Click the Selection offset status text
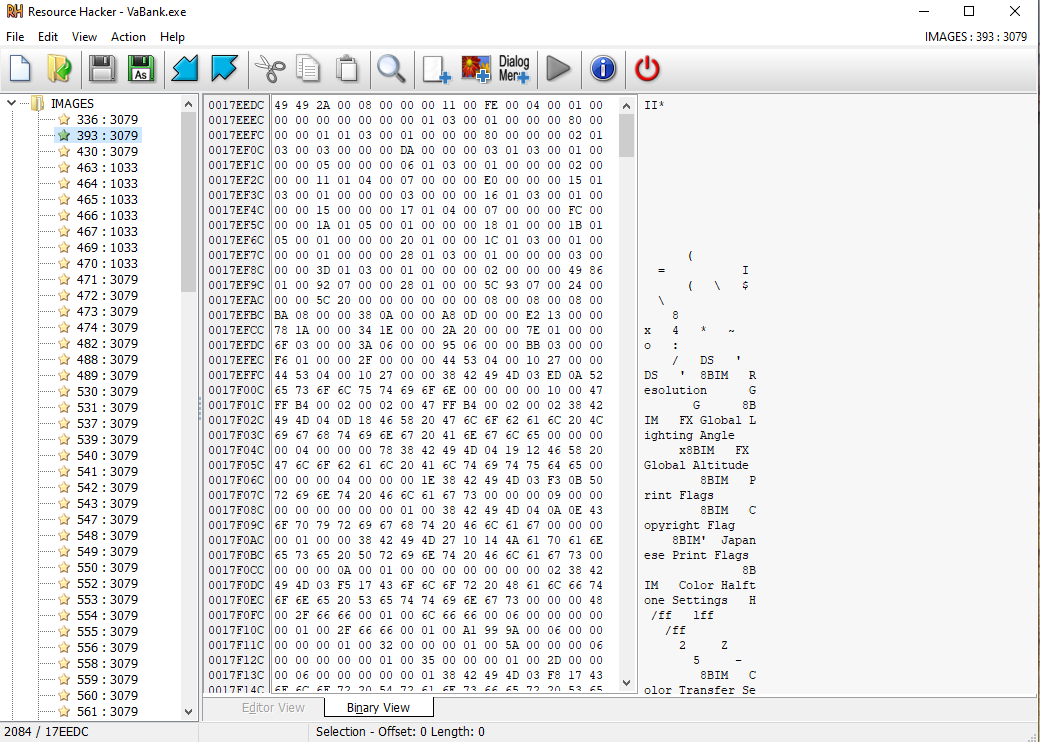The image size is (1040, 742). click(400, 731)
